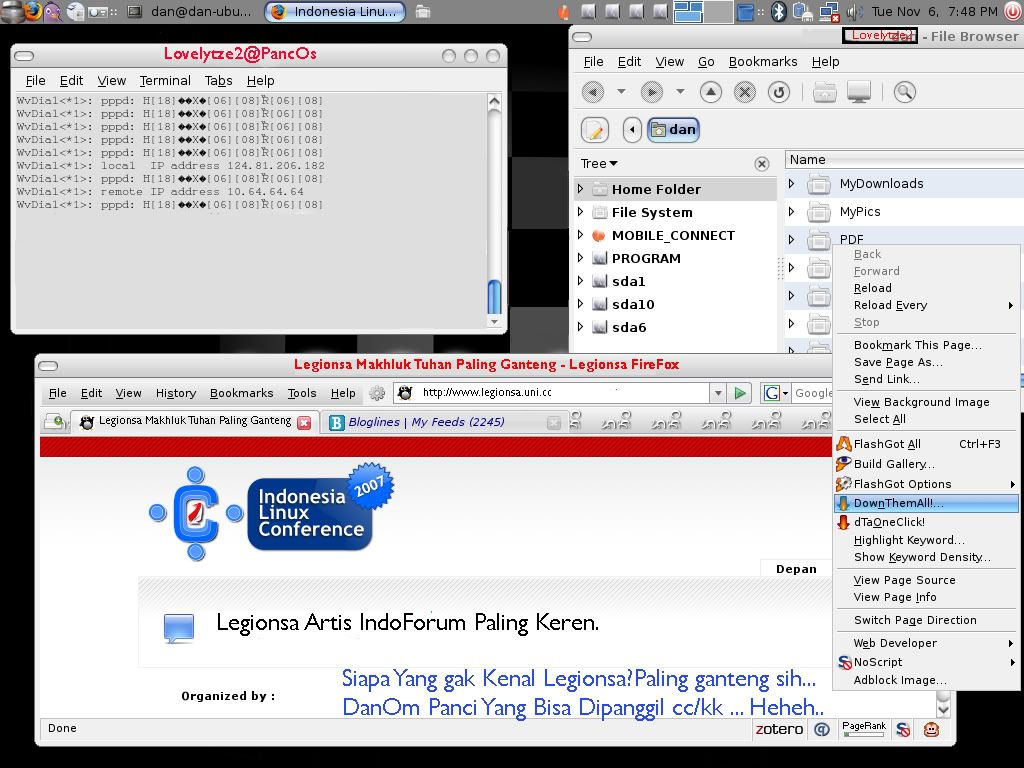
Task: Expand the MyDownloads folder row
Action: pyautogui.click(x=792, y=184)
